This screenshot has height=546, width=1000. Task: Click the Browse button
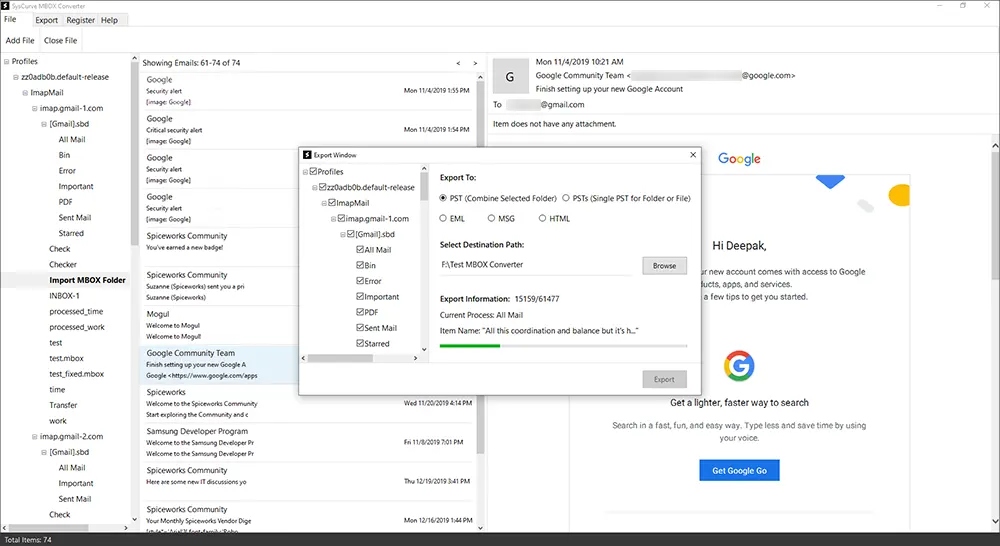(x=665, y=265)
